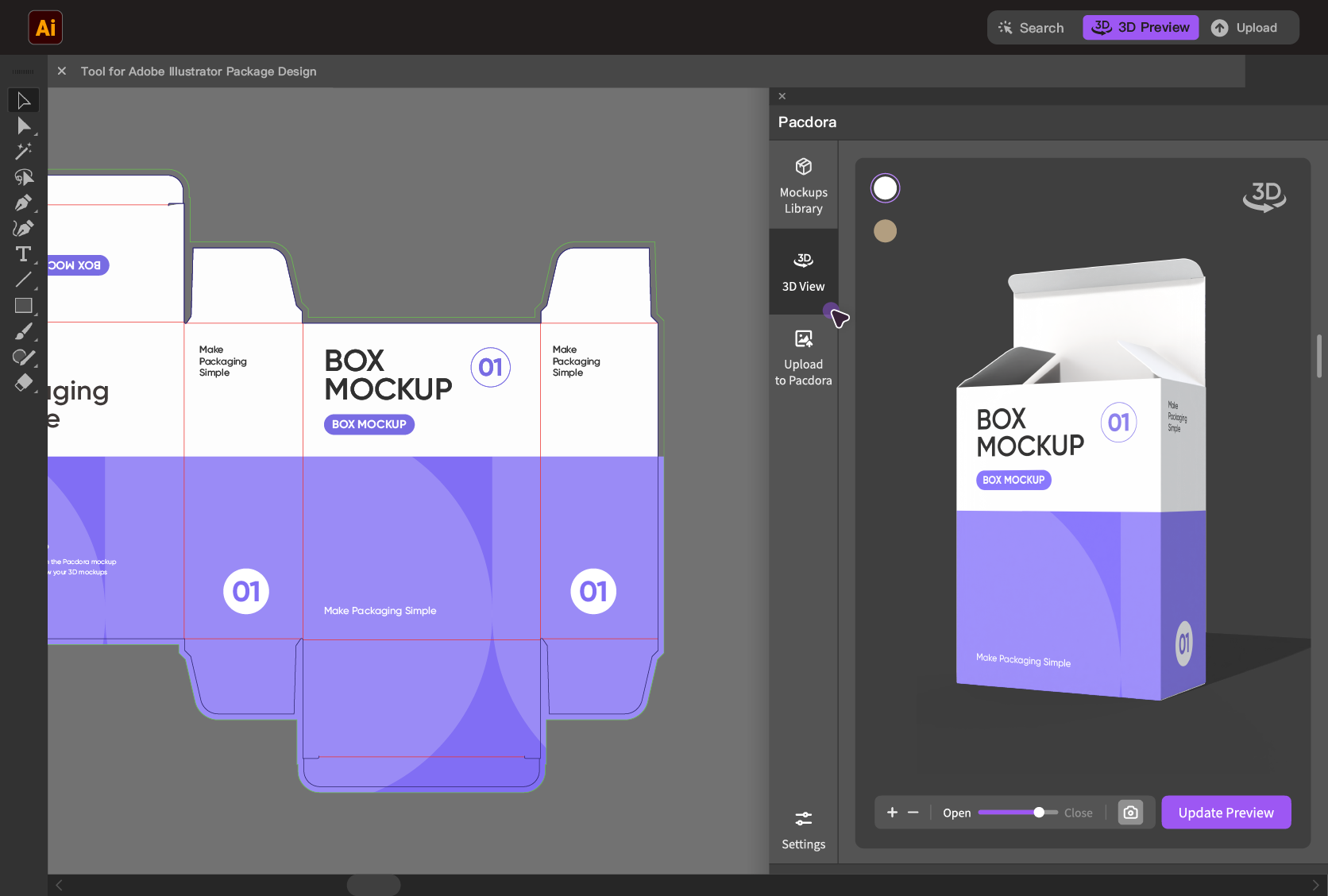Select the Selection tool in the toolbar
Viewport: 1328px width, 896px height.
(24, 100)
